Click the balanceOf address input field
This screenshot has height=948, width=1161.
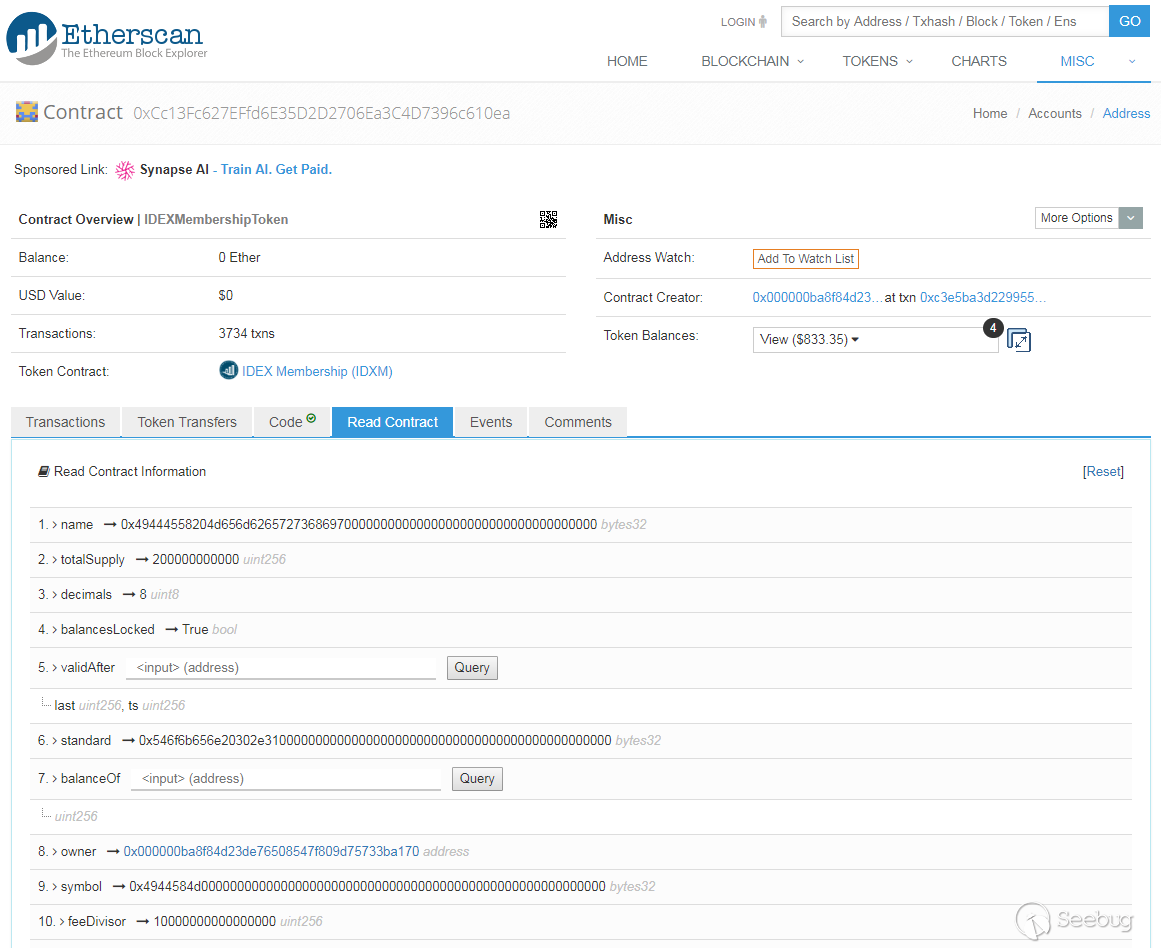(x=286, y=779)
